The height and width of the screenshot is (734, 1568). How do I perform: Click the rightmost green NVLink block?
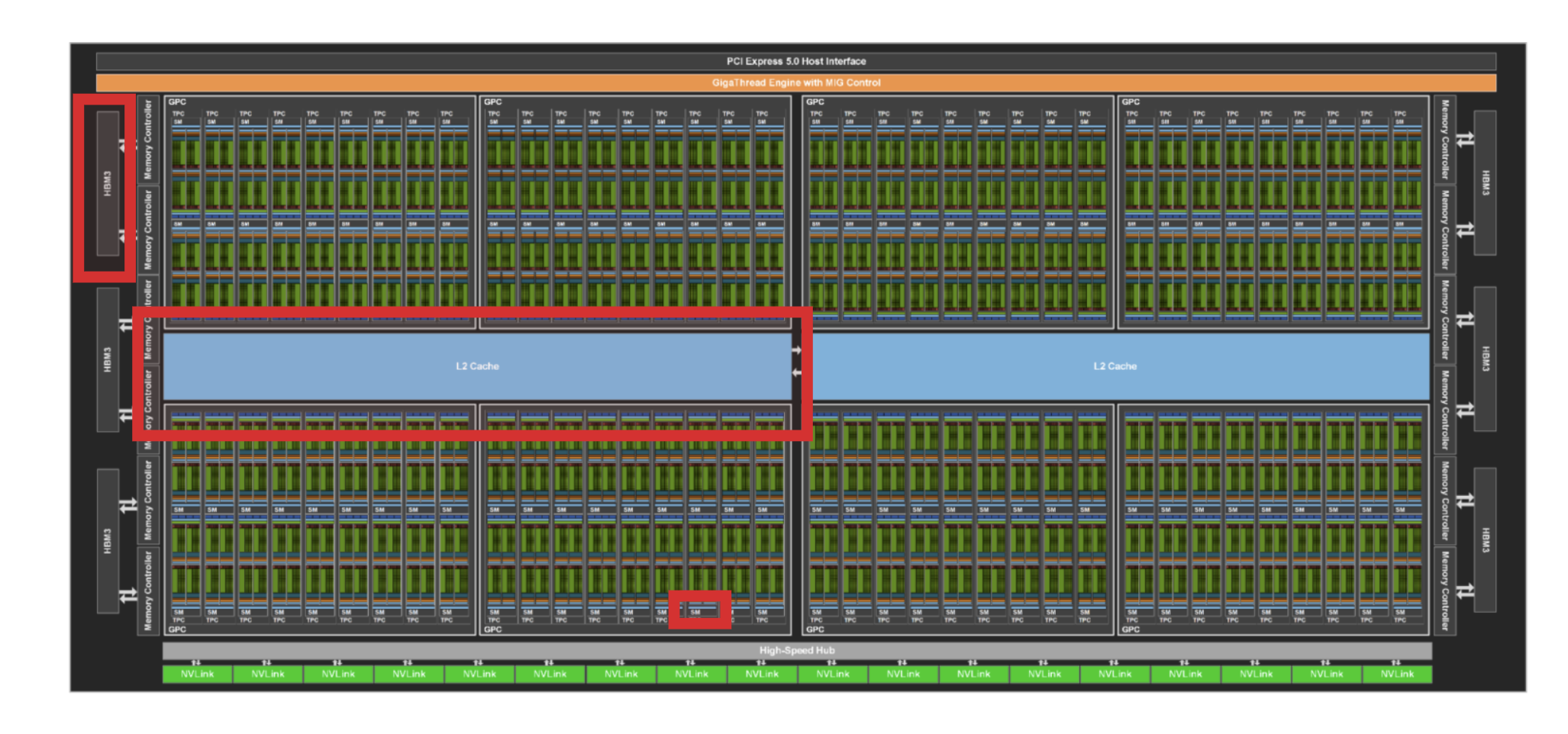pyautogui.click(x=1396, y=674)
